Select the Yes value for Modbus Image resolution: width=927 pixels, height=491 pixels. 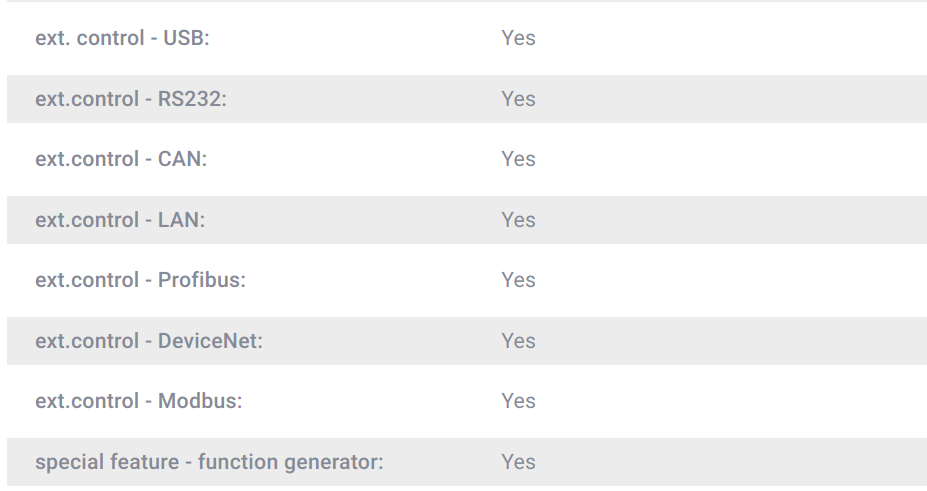[518, 401]
